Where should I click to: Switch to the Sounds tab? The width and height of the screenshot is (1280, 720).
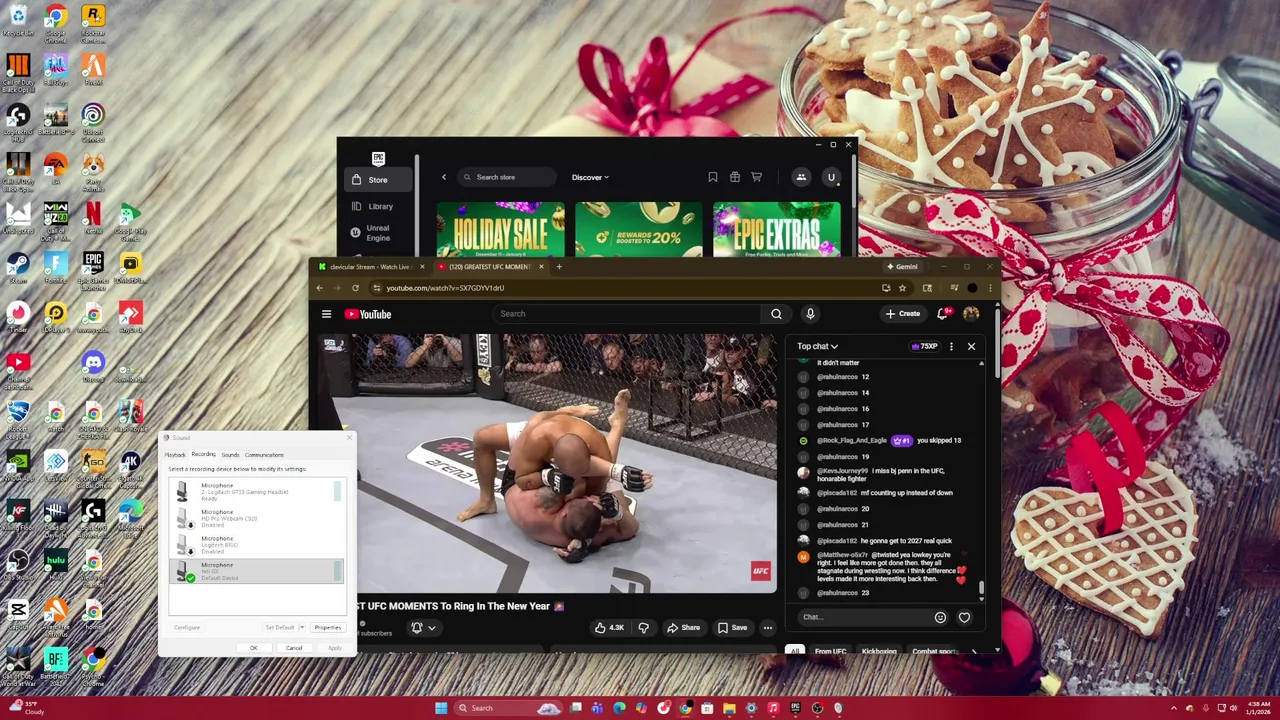pos(230,455)
